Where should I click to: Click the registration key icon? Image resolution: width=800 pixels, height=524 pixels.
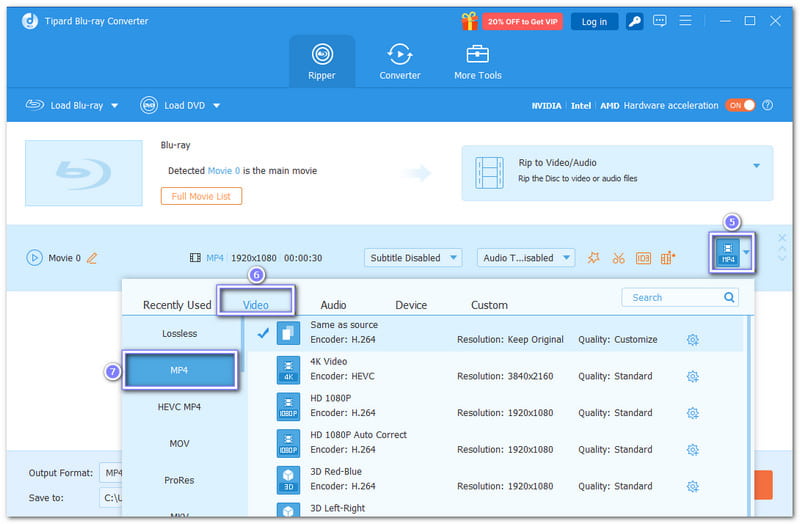[x=634, y=21]
